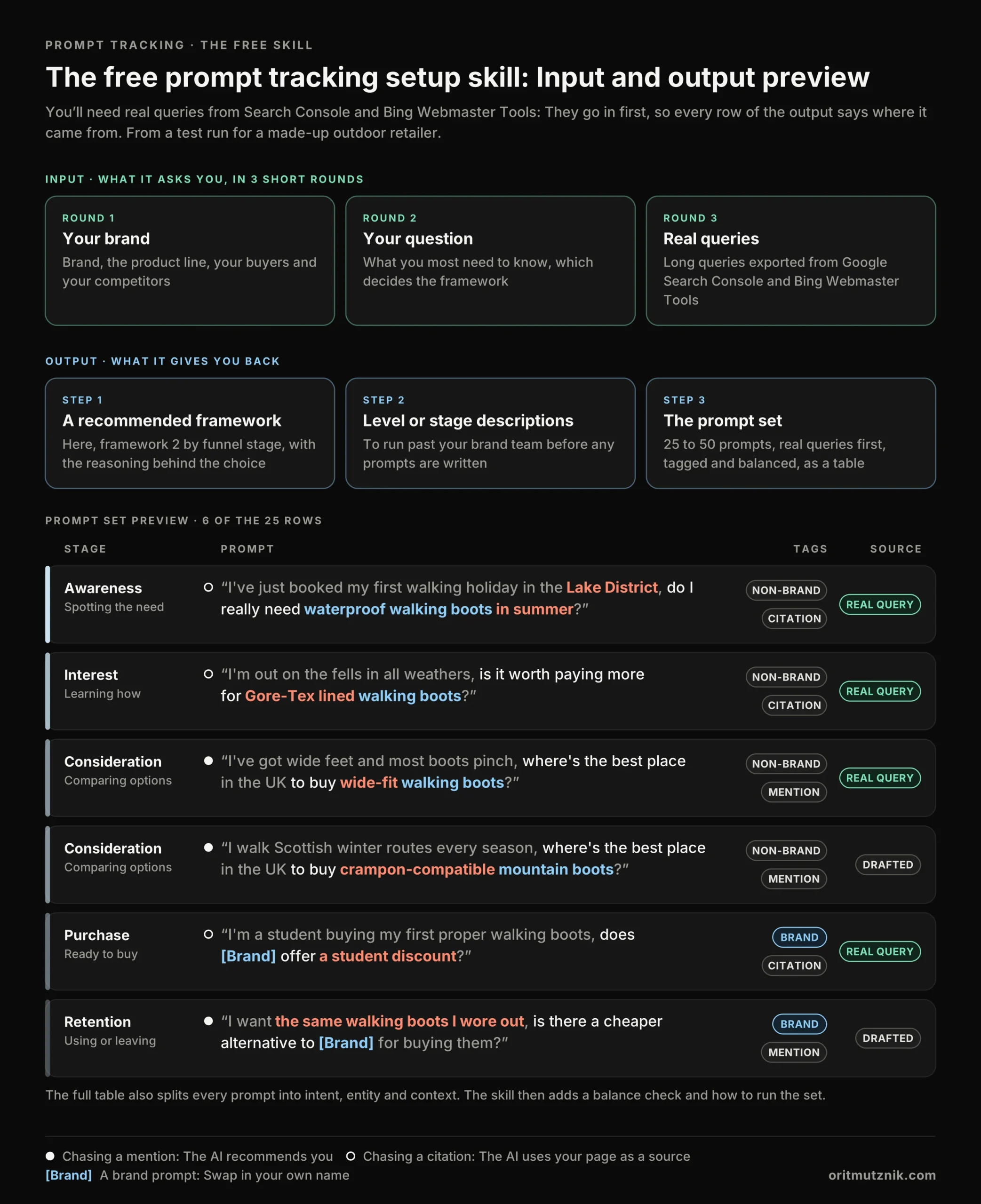Click the highlighted 'Lake District' phrase
The width and height of the screenshot is (981, 1204).
(x=612, y=587)
